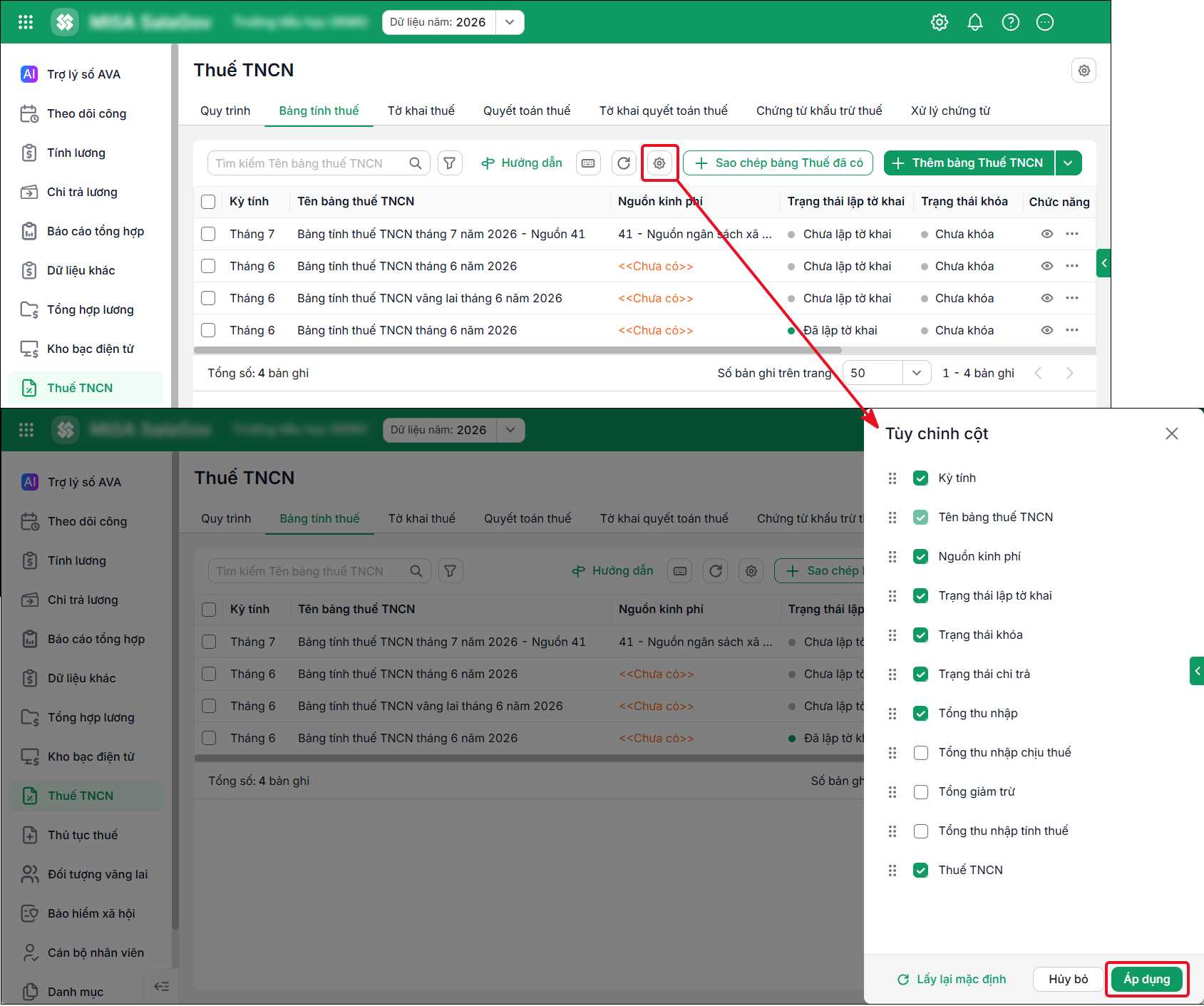Click Hủy bỏ in the column panel
Image resolution: width=1204 pixels, height=1006 pixels.
[1068, 980]
